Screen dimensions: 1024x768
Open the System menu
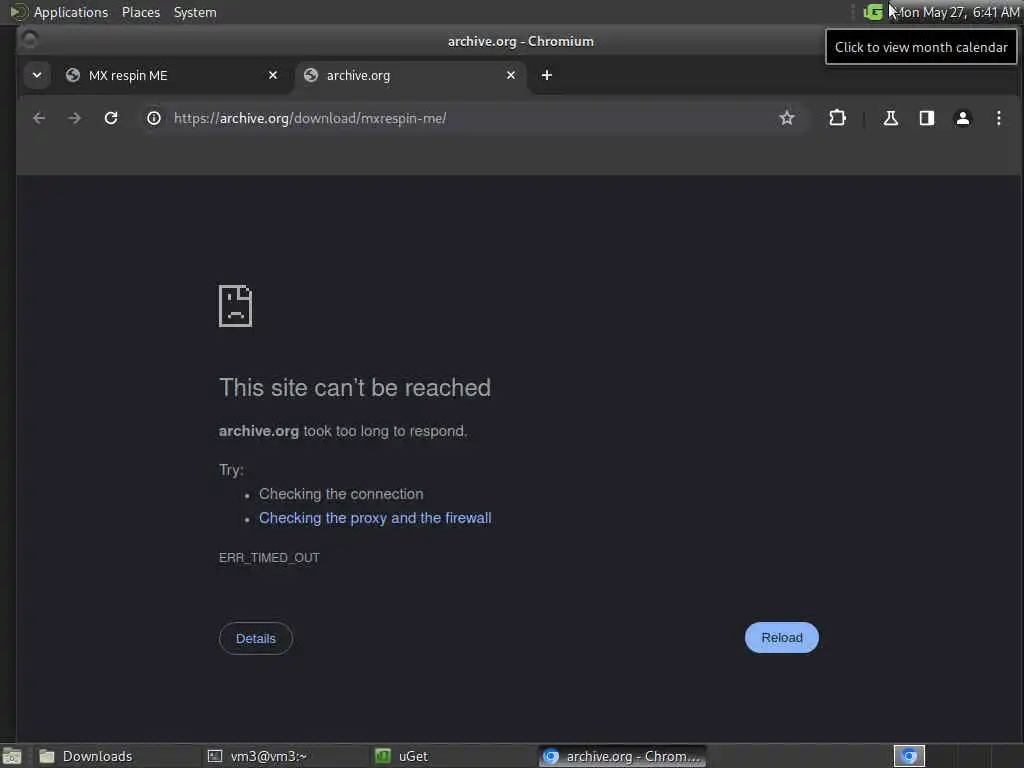tap(195, 12)
